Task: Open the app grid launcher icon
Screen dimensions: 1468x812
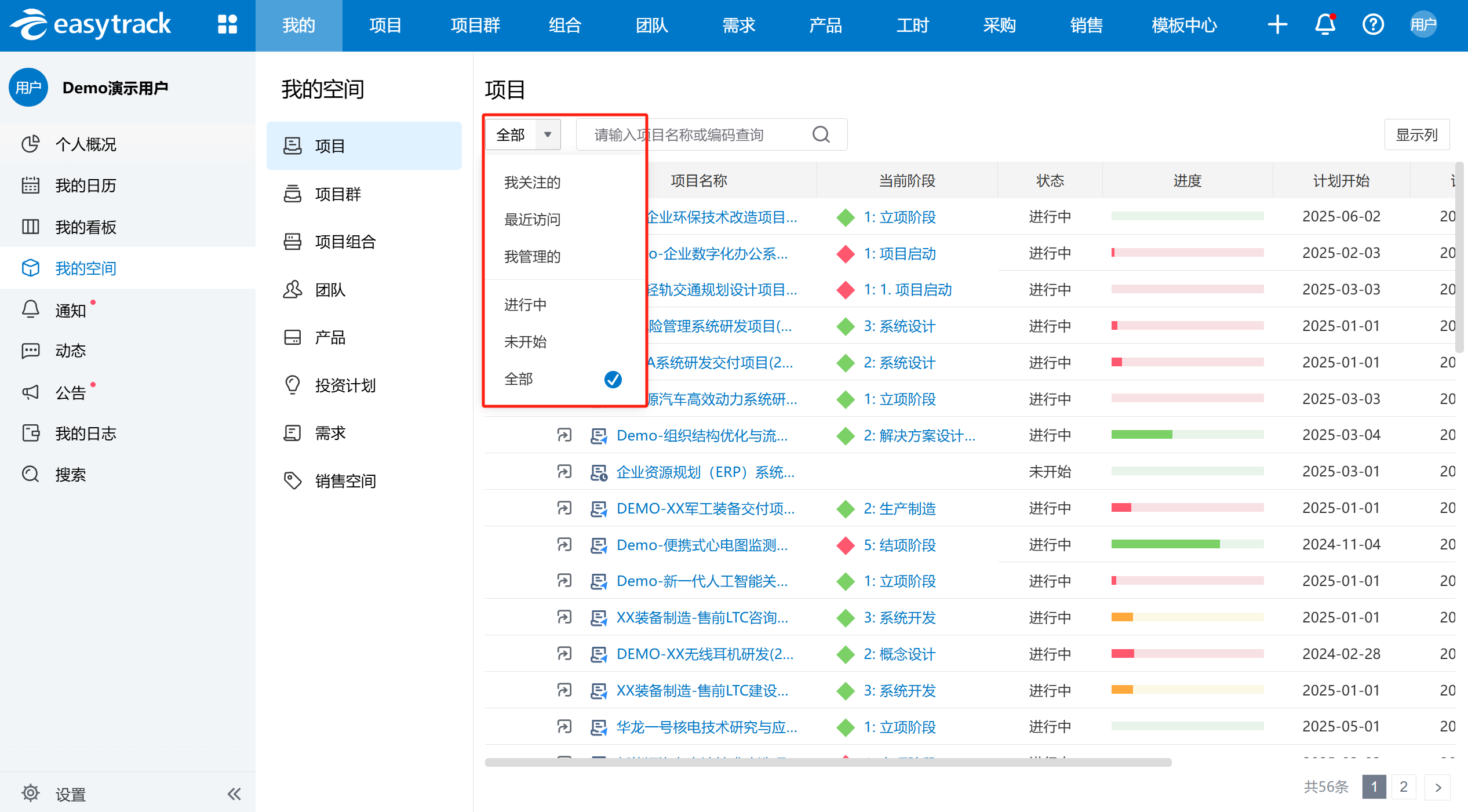Action: click(227, 25)
